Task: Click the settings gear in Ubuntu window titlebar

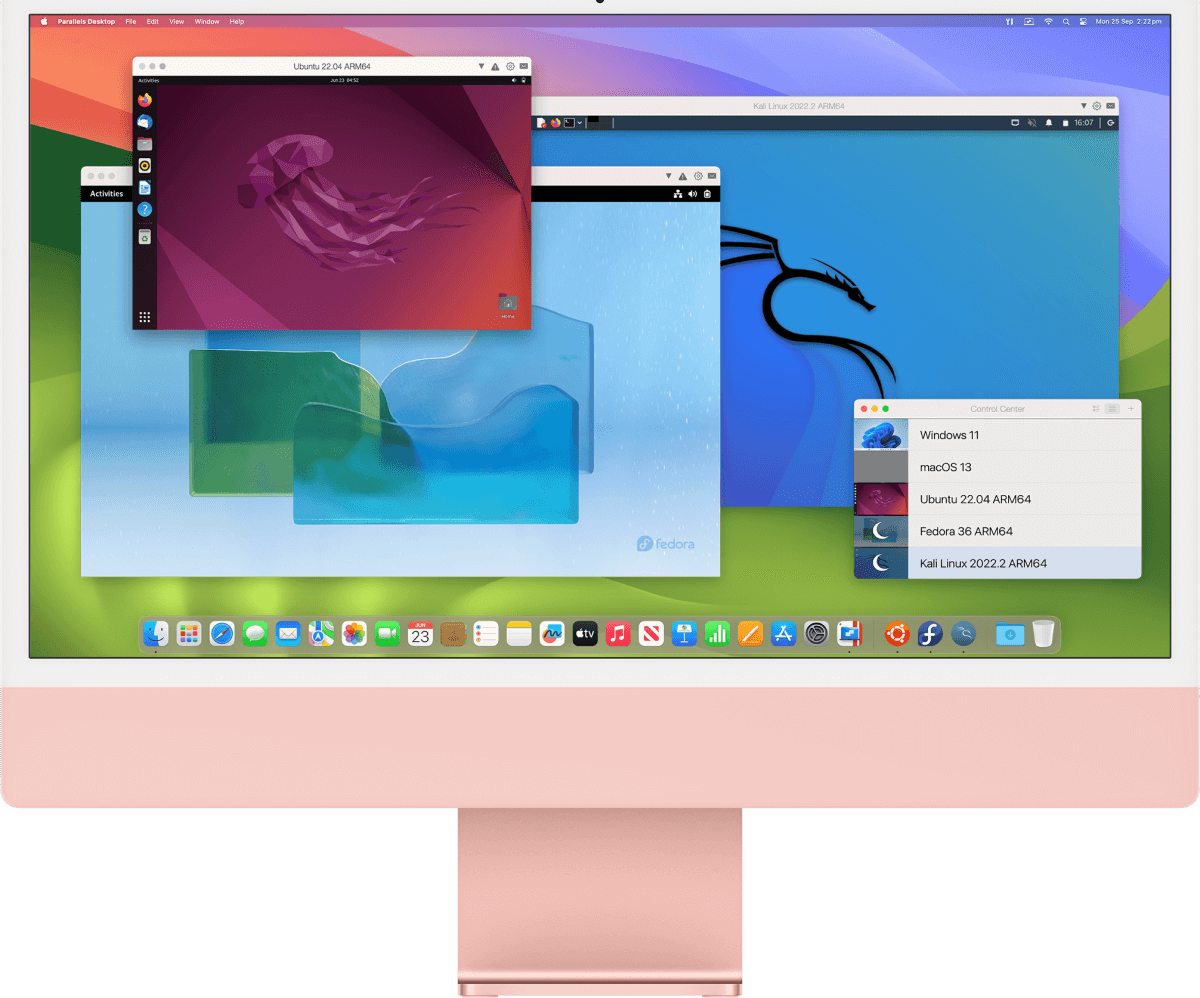Action: click(510, 66)
